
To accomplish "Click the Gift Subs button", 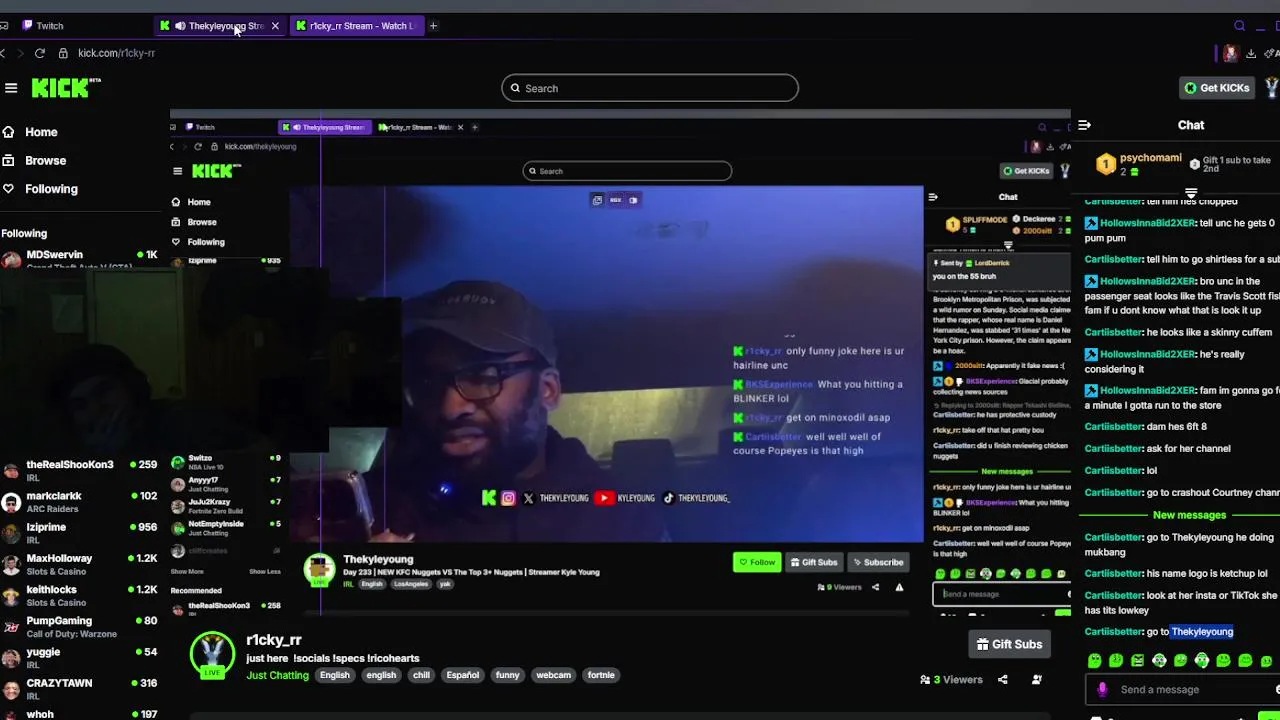I will click(x=1009, y=644).
